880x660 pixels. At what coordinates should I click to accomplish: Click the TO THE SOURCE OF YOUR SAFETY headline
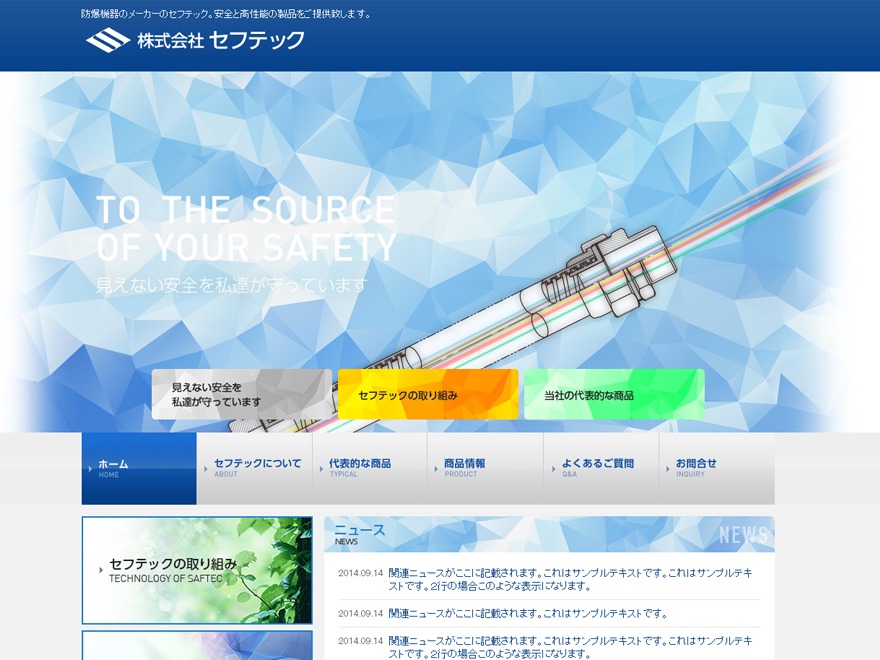click(x=246, y=228)
